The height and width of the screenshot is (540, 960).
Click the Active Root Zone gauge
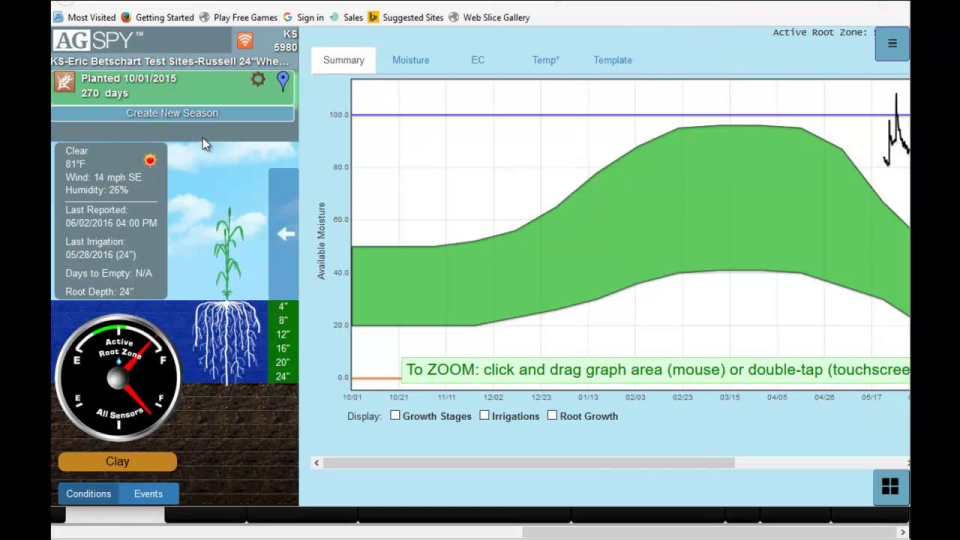coord(118,377)
